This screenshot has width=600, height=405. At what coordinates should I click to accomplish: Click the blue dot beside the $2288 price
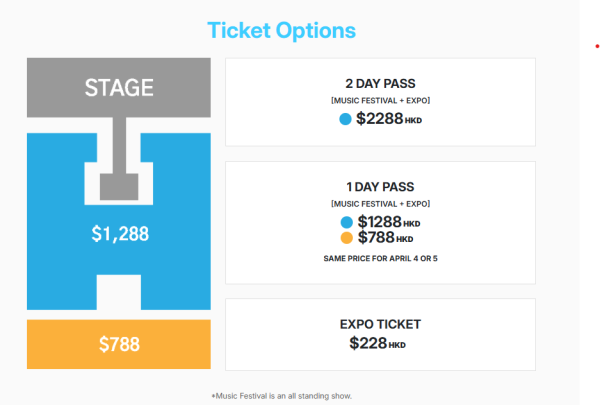(345, 119)
